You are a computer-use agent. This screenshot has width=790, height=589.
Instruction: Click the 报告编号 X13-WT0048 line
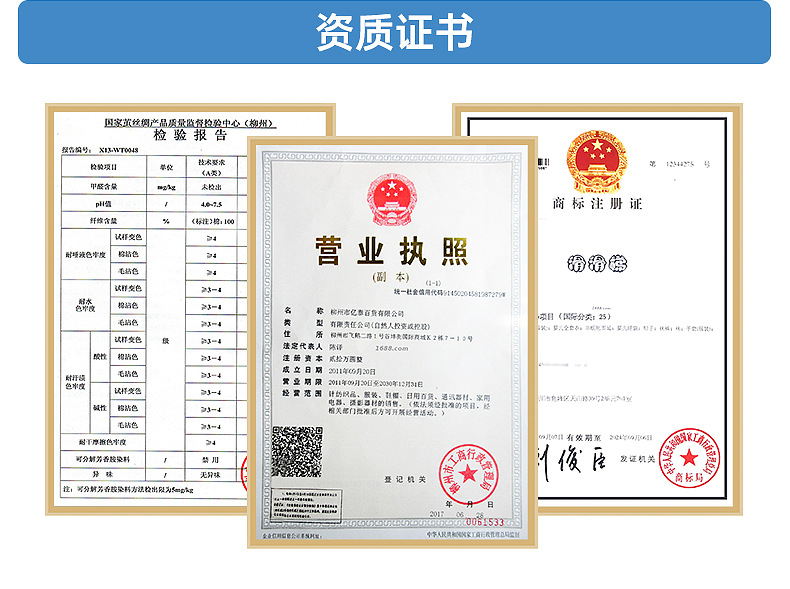point(100,150)
